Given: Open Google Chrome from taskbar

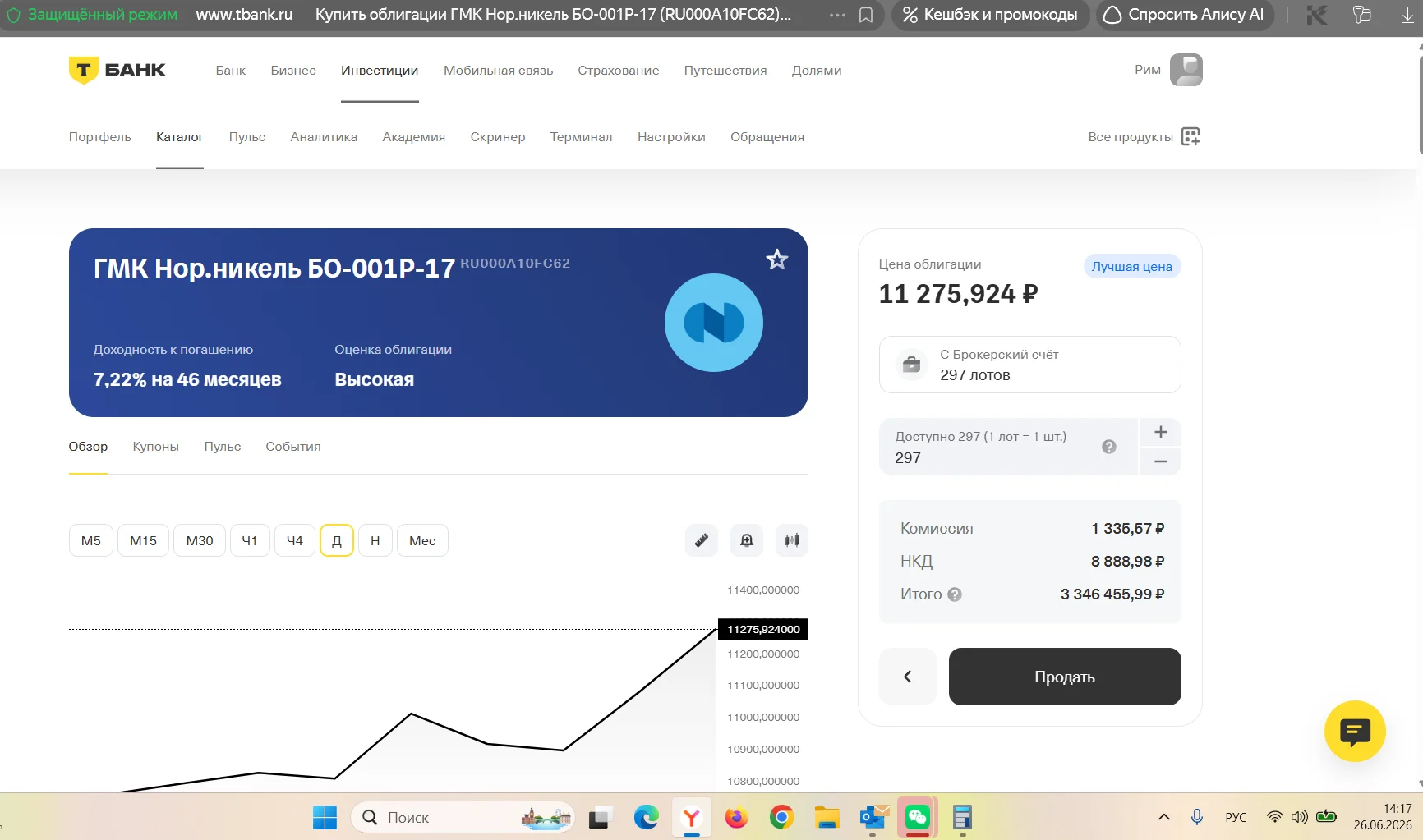Looking at the screenshot, I should [781, 817].
